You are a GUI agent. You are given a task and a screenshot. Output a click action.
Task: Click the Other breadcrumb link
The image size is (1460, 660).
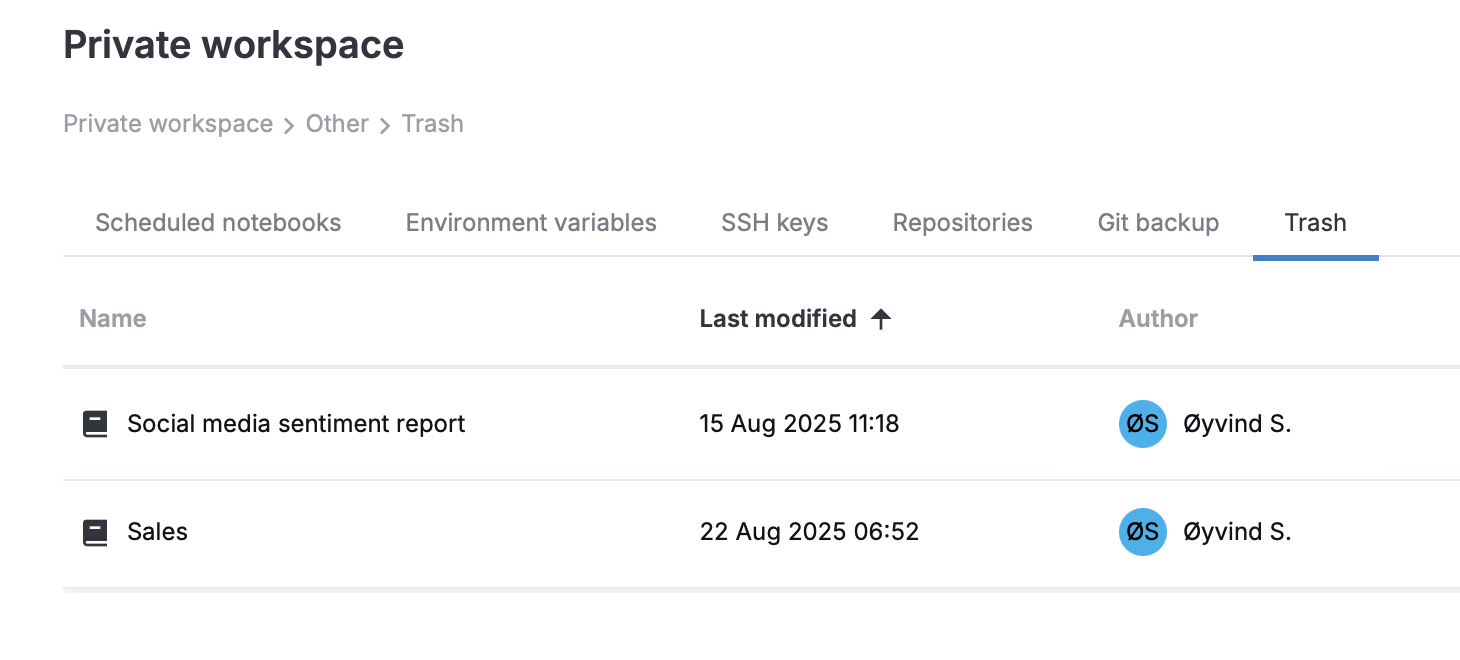pyautogui.click(x=337, y=124)
